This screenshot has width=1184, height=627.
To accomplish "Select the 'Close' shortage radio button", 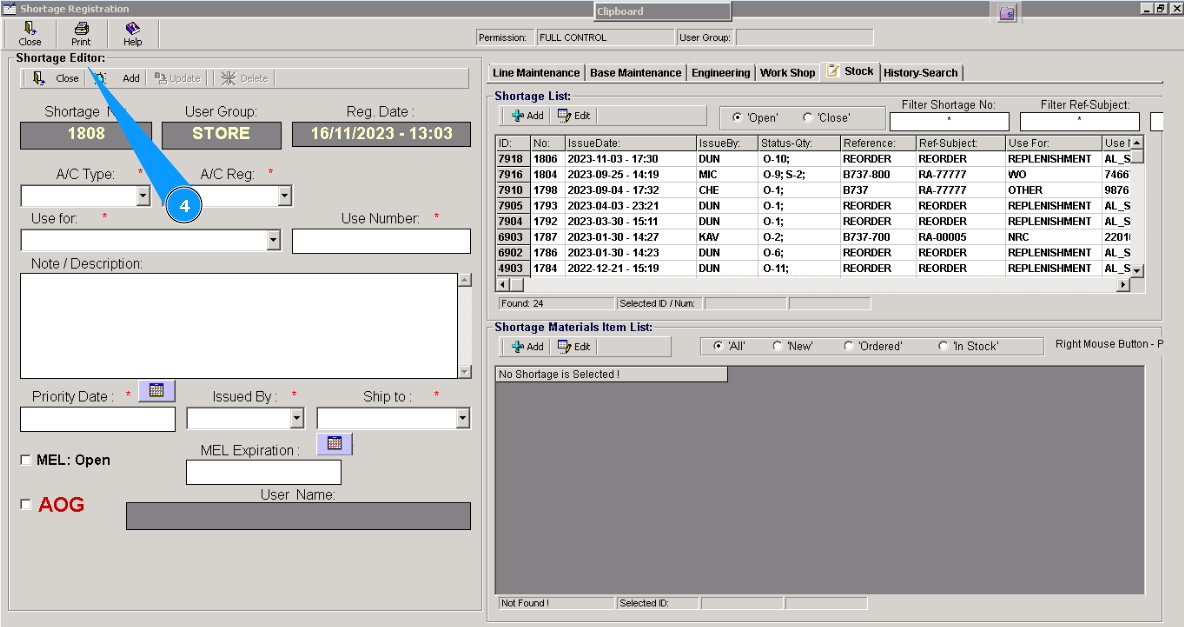I will coord(808,118).
